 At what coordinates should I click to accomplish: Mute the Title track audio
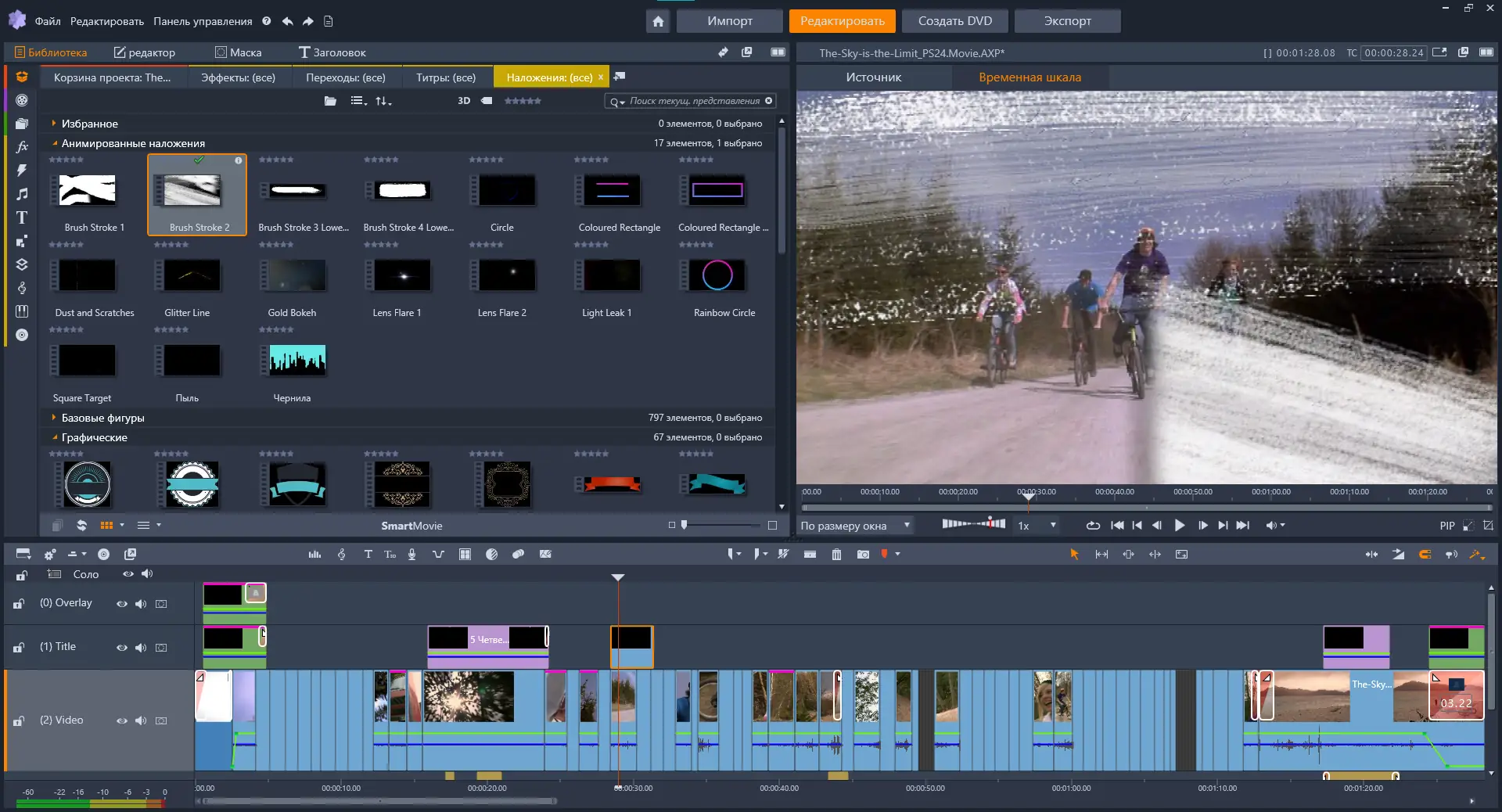click(x=141, y=648)
